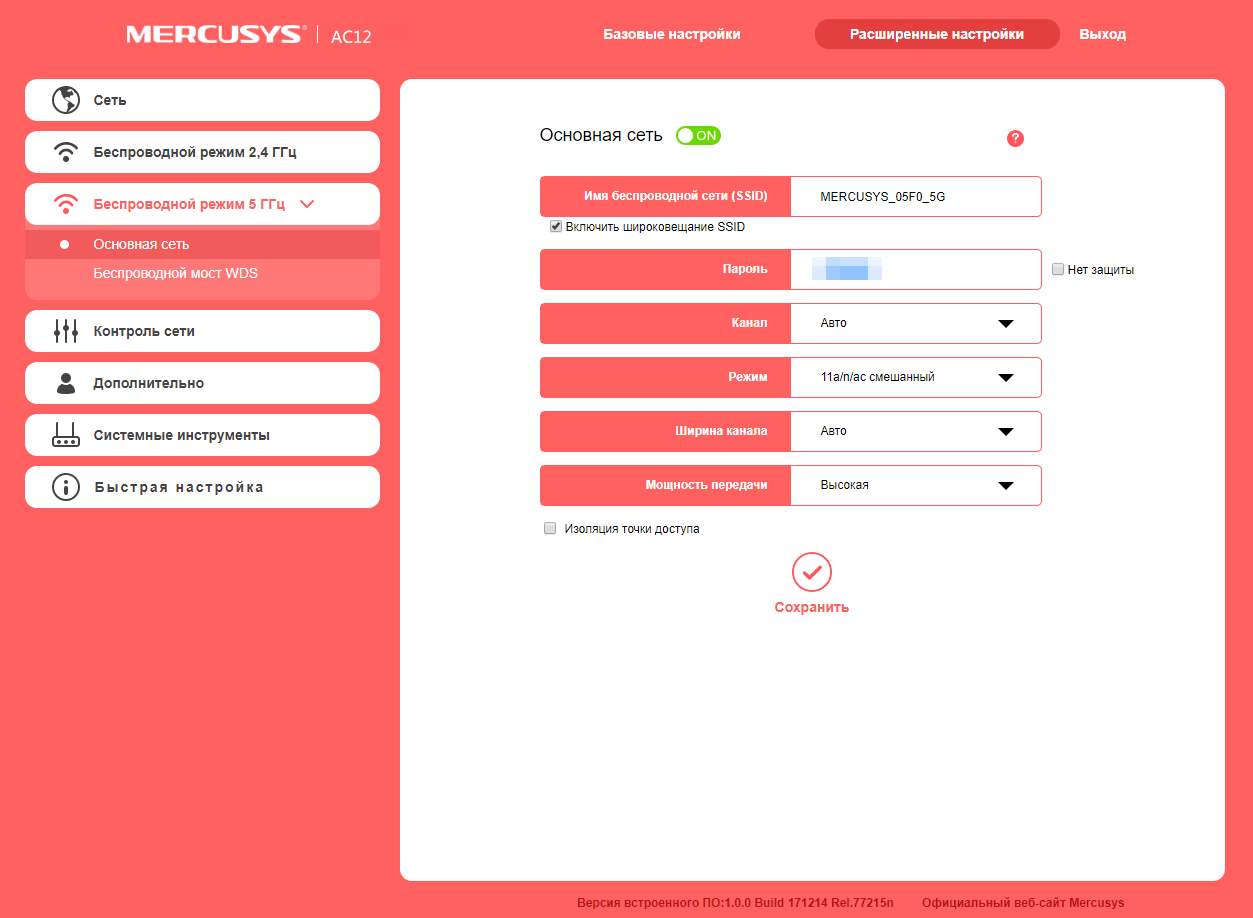1253x918 pixels.
Task: Uncheck Включить широковещание SSID checkbox
Action: point(556,227)
